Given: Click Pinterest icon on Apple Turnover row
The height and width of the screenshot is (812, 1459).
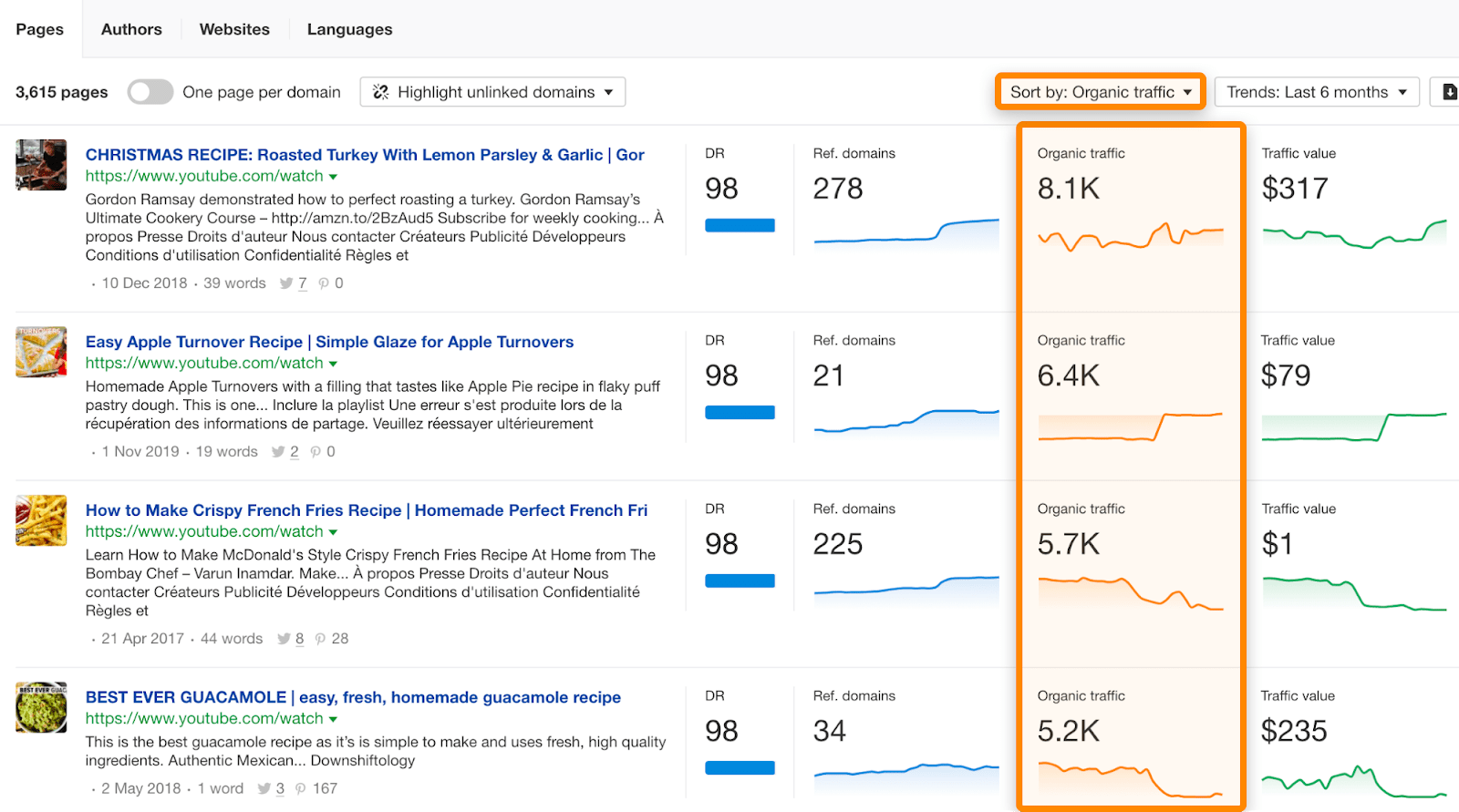Looking at the screenshot, I should (x=316, y=452).
